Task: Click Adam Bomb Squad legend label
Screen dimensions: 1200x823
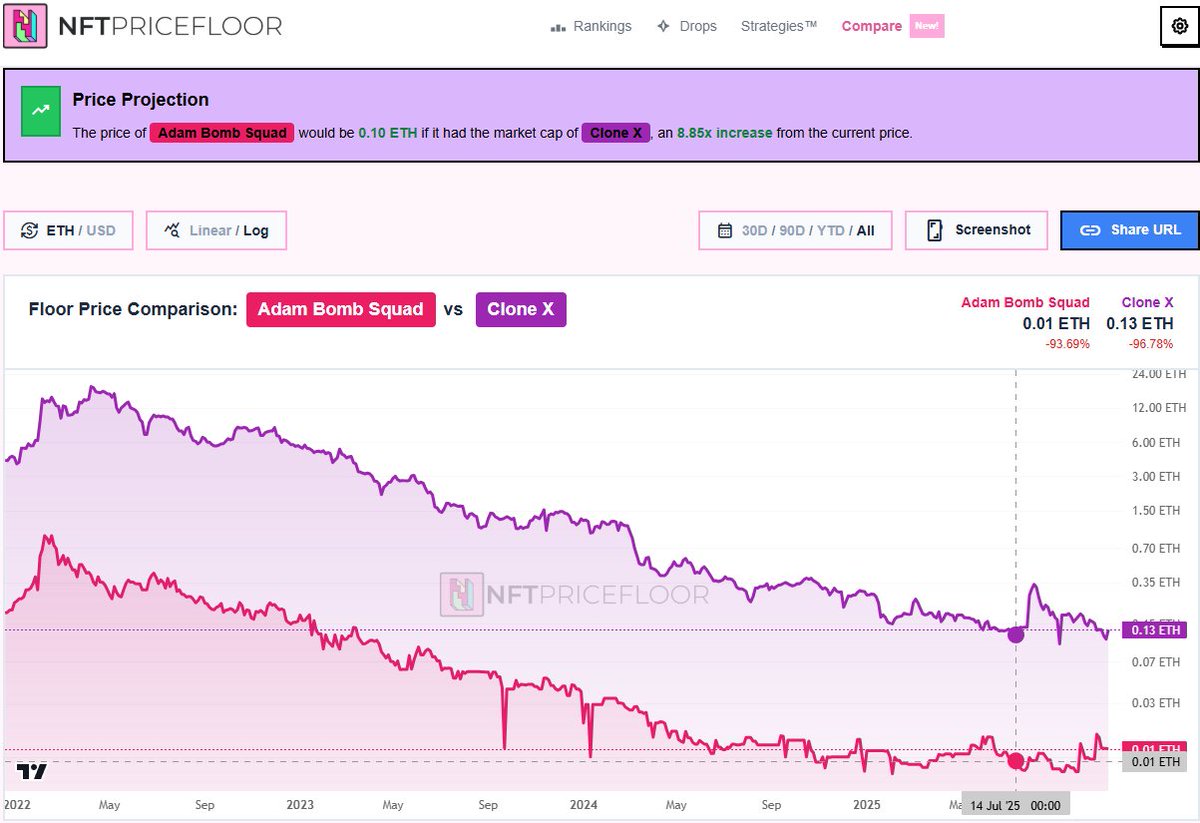Action: click(x=1025, y=302)
